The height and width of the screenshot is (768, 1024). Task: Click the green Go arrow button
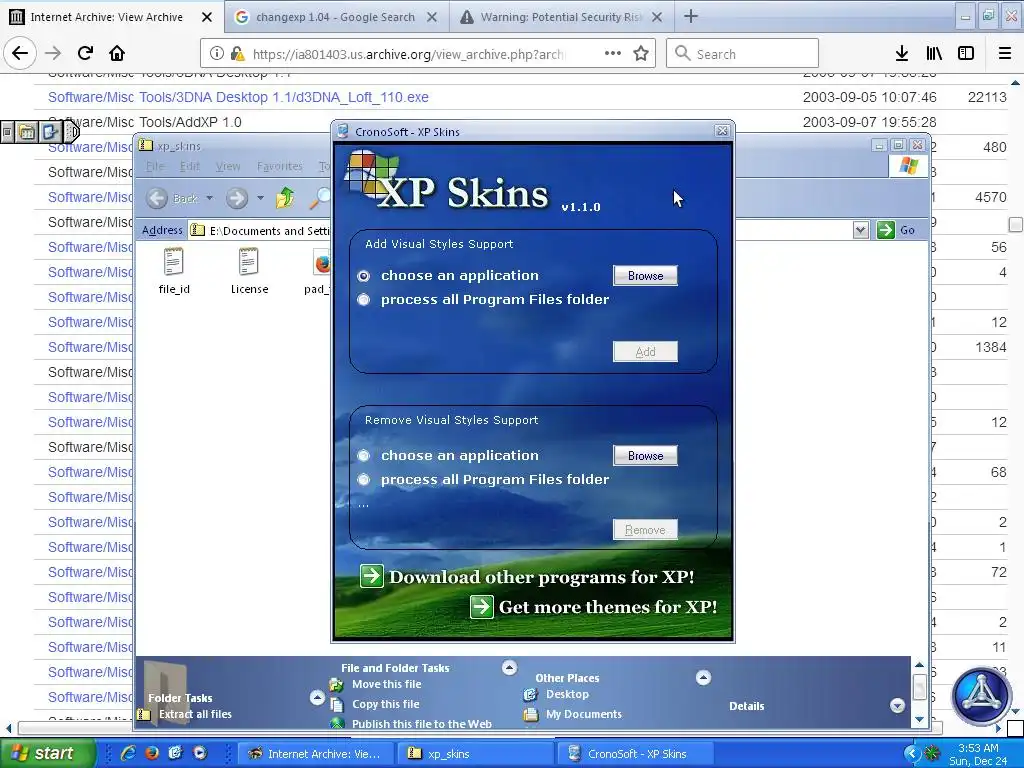pyautogui.click(x=886, y=230)
